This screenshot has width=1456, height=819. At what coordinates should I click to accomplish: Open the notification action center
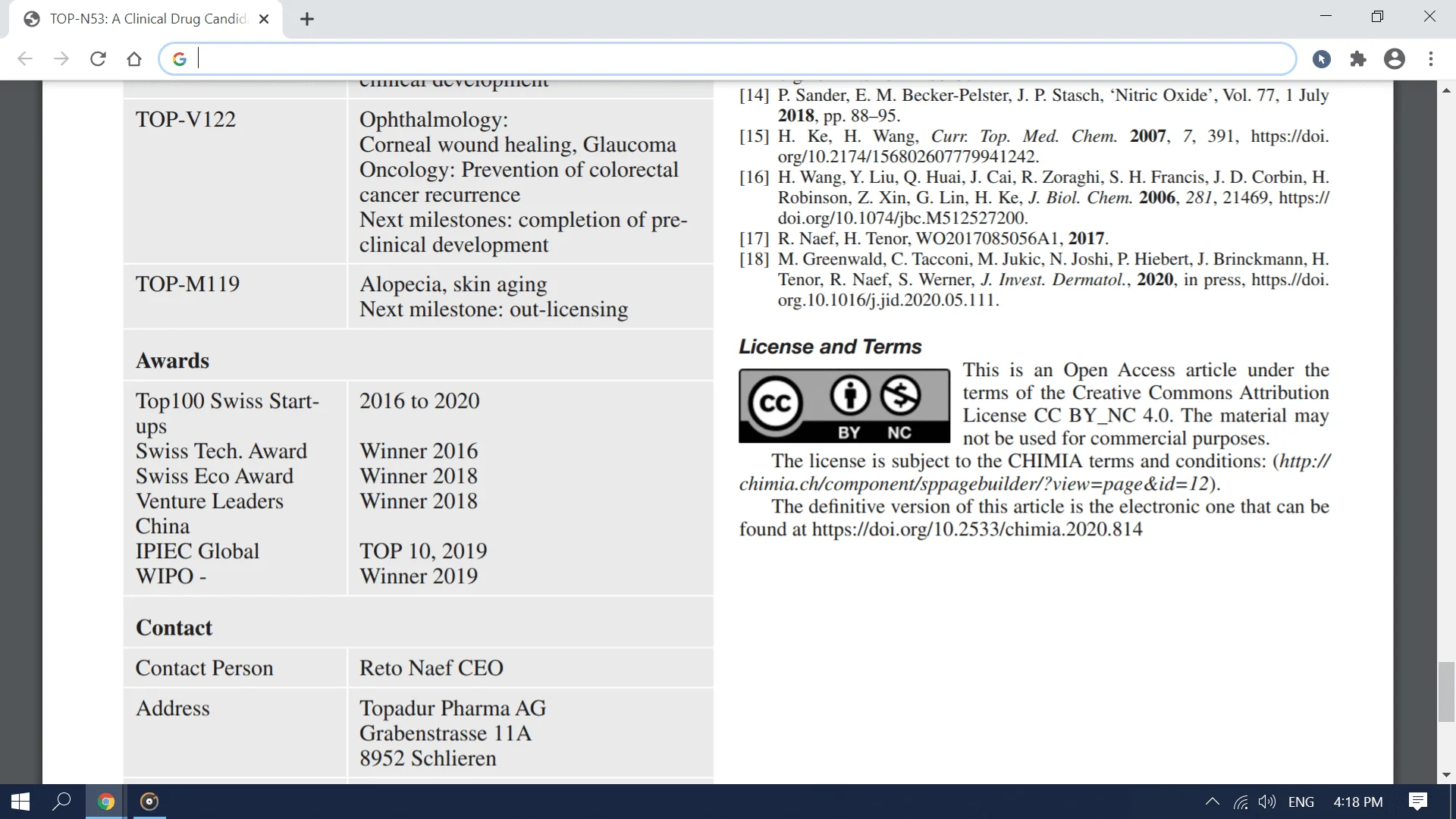pyautogui.click(x=1417, y=802)
